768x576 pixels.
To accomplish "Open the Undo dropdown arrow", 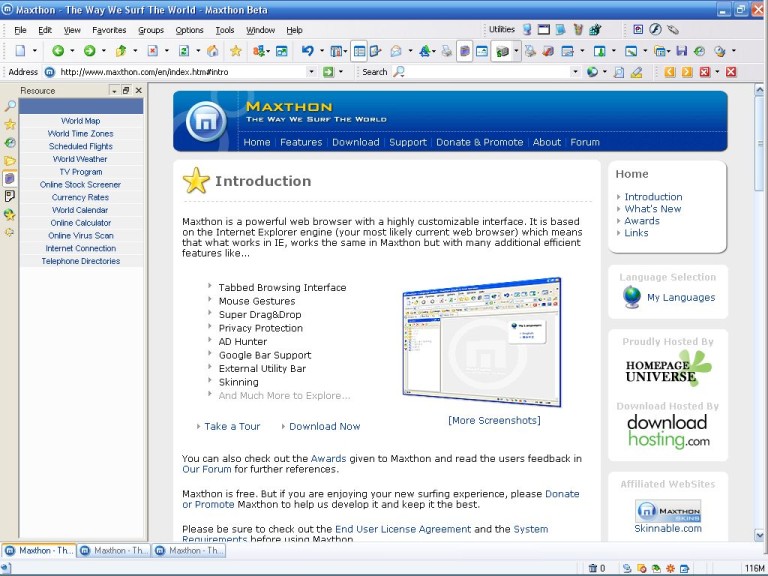I will pyautogui.click(x=322, y=50).
